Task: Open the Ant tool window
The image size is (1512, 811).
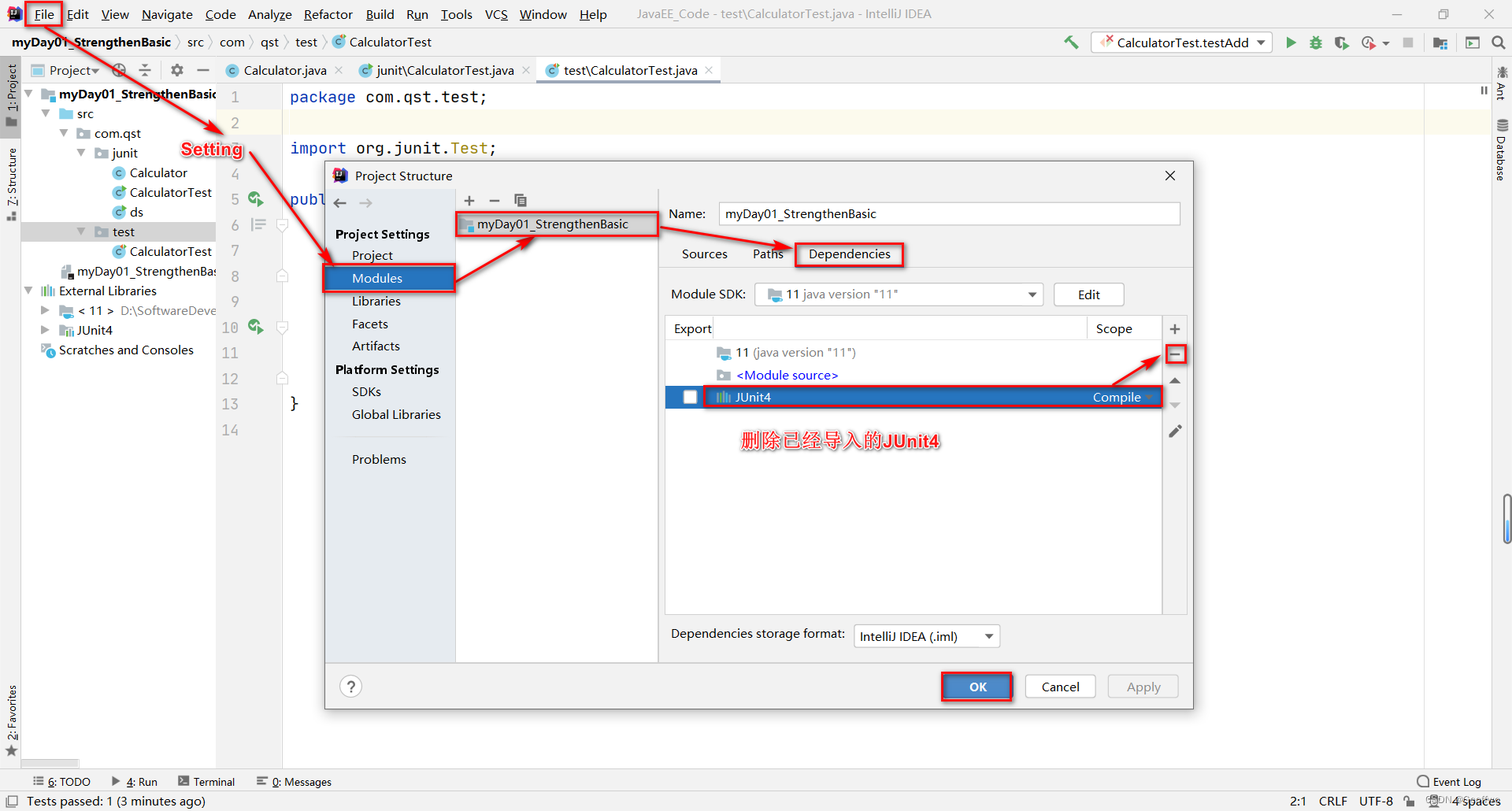Action: click(1502, 83)
